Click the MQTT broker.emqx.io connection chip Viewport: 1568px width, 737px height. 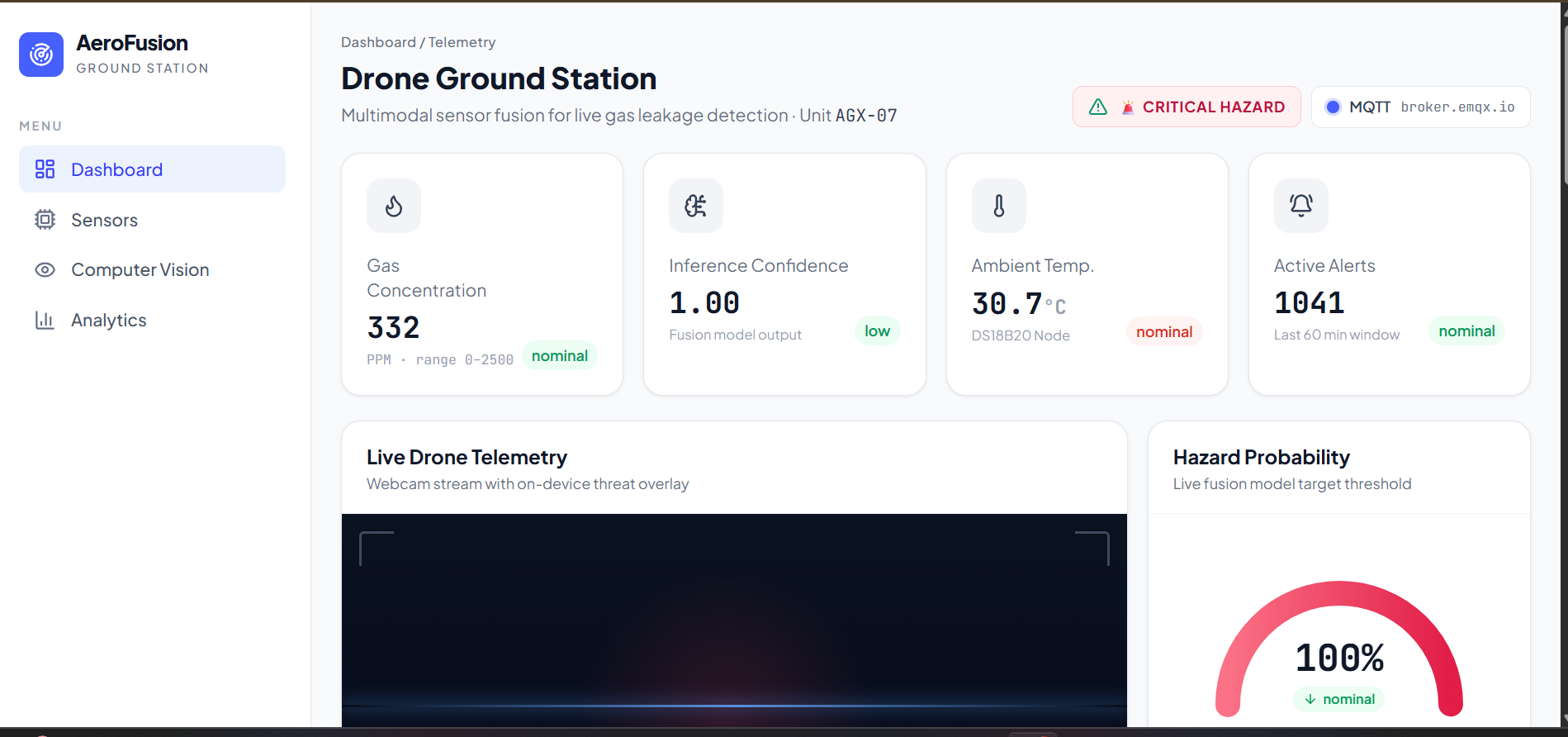coord(1420,107)
